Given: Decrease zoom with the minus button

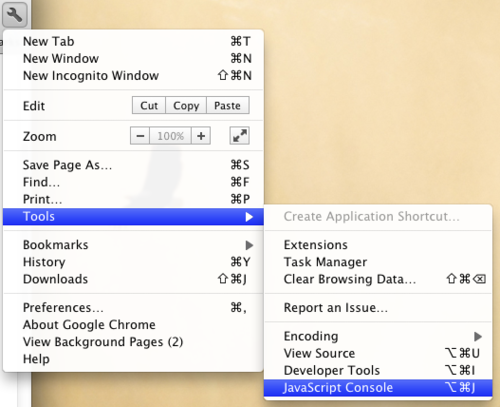Looking at the screenshot, I should tap(140, 136).
